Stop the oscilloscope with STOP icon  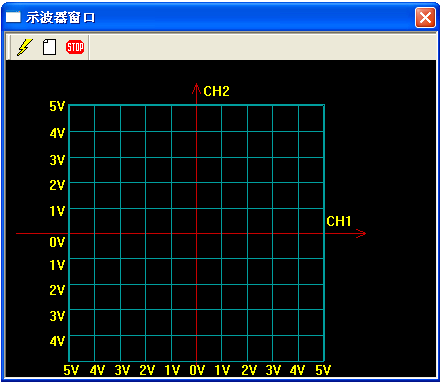(75, 47)
